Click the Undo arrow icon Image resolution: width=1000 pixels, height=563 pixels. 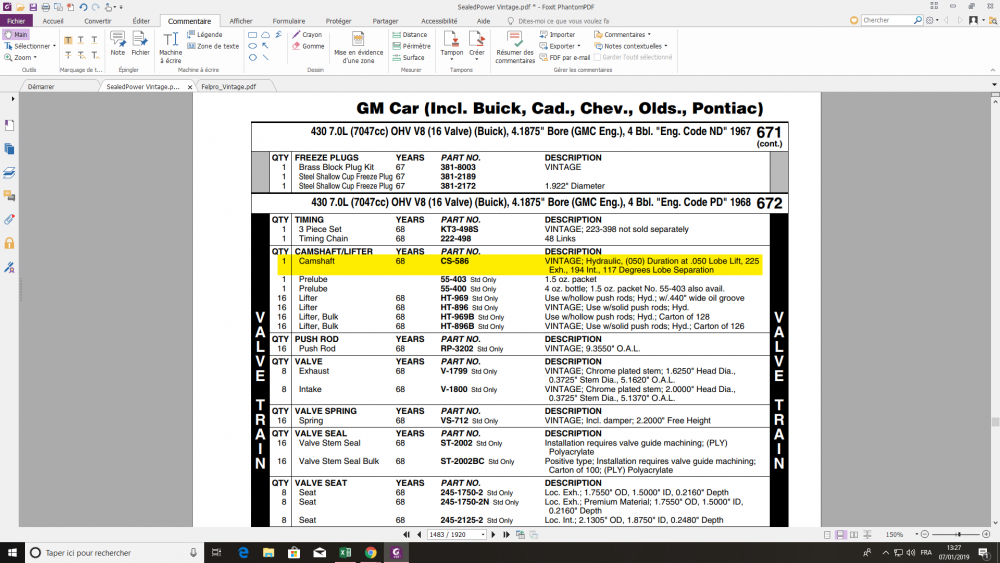tap(83, 7)
